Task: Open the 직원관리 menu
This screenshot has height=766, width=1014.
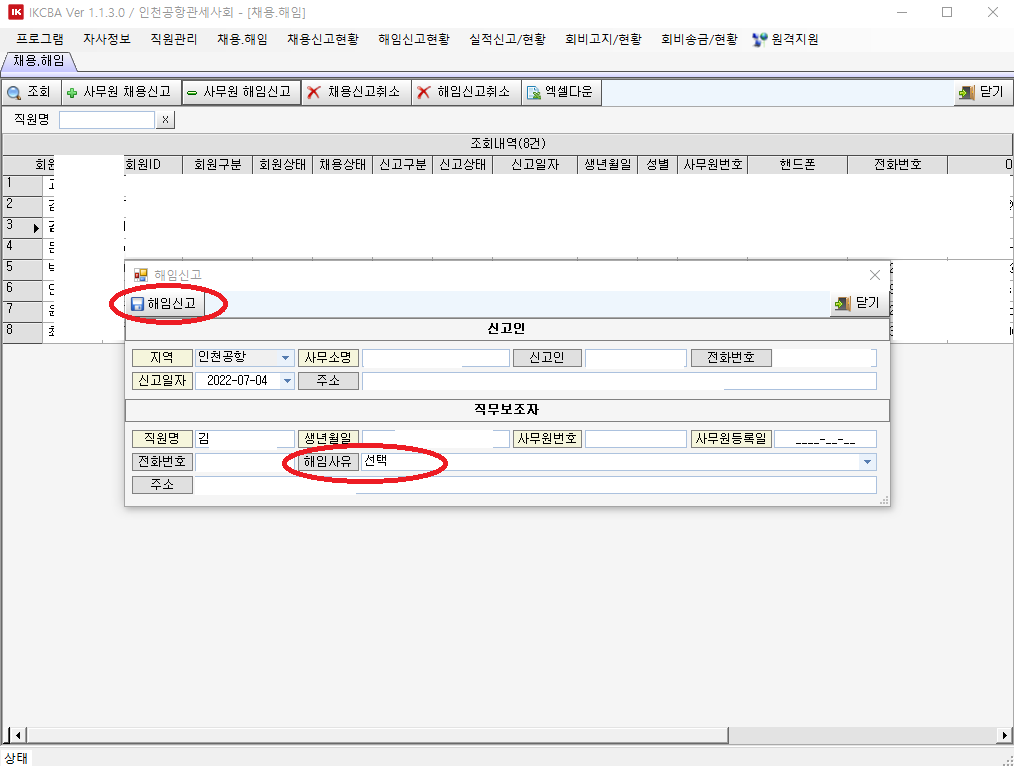Action: (173, 39)
